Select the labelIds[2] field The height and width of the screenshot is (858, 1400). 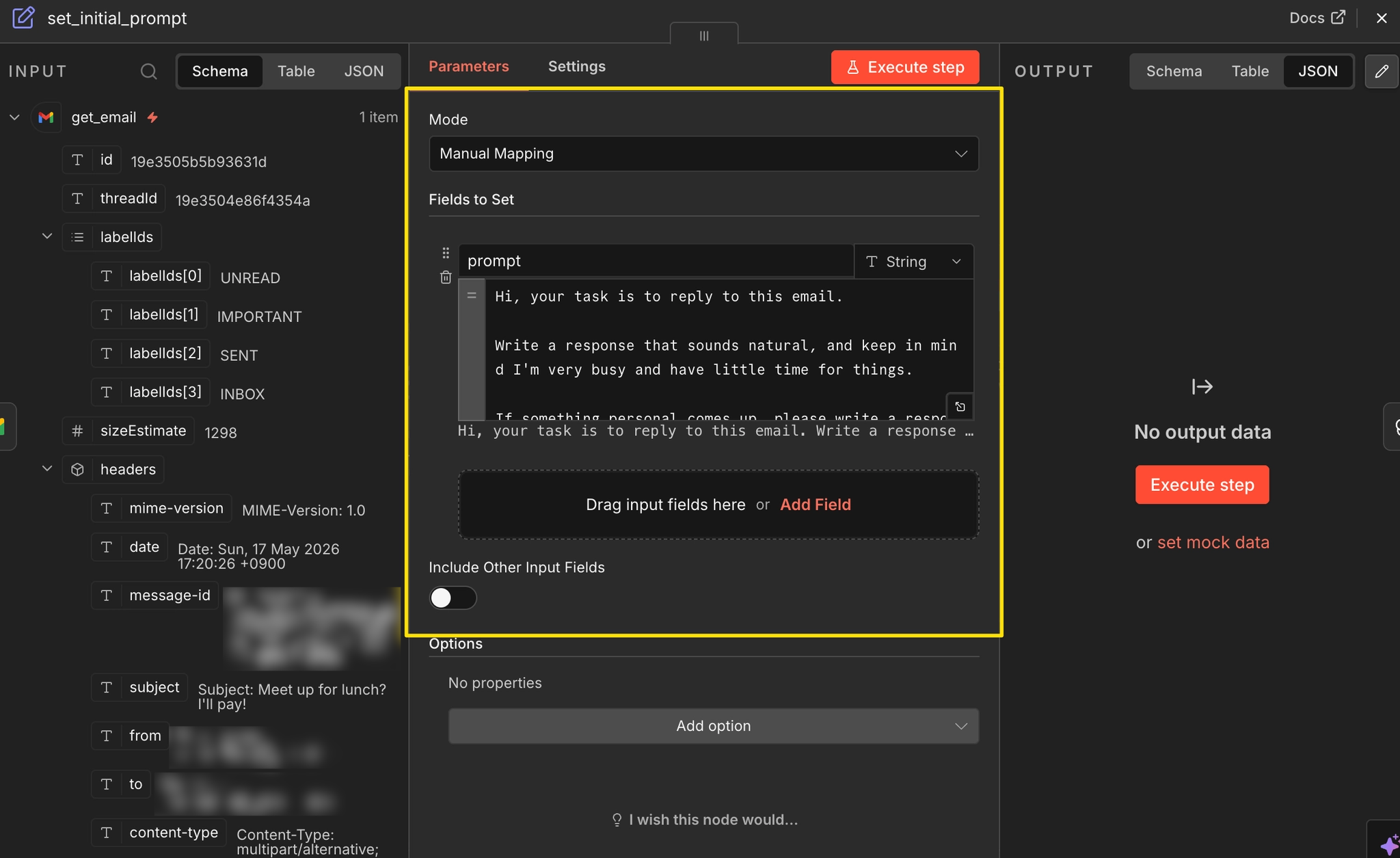pos(150,353)
